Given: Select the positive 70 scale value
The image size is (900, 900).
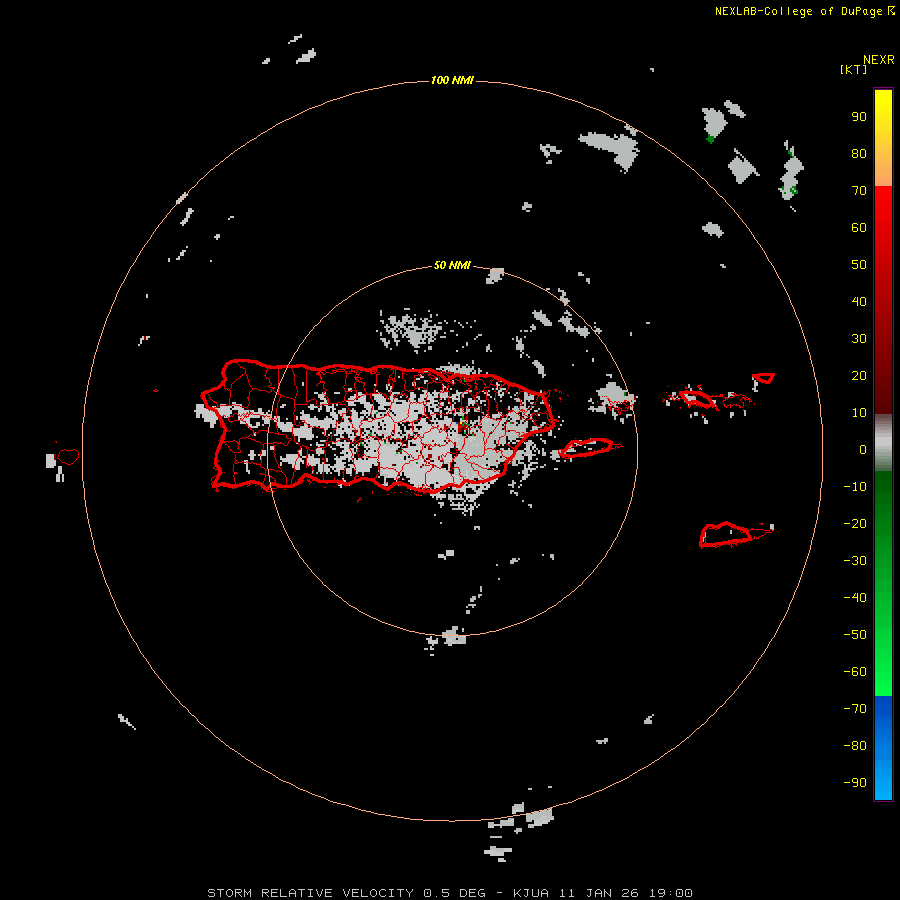Looking at the screenshot, I should pos(859,191).
